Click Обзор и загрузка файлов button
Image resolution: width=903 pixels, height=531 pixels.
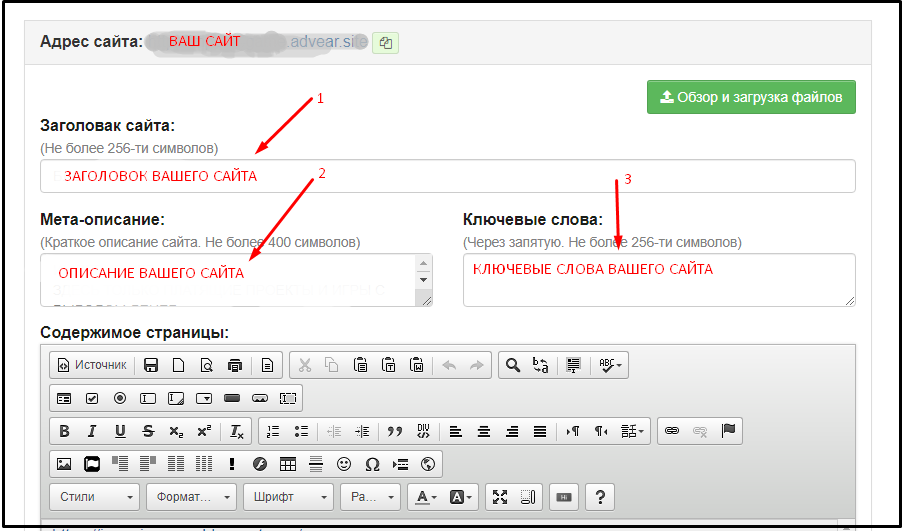(x=751, y=97)
